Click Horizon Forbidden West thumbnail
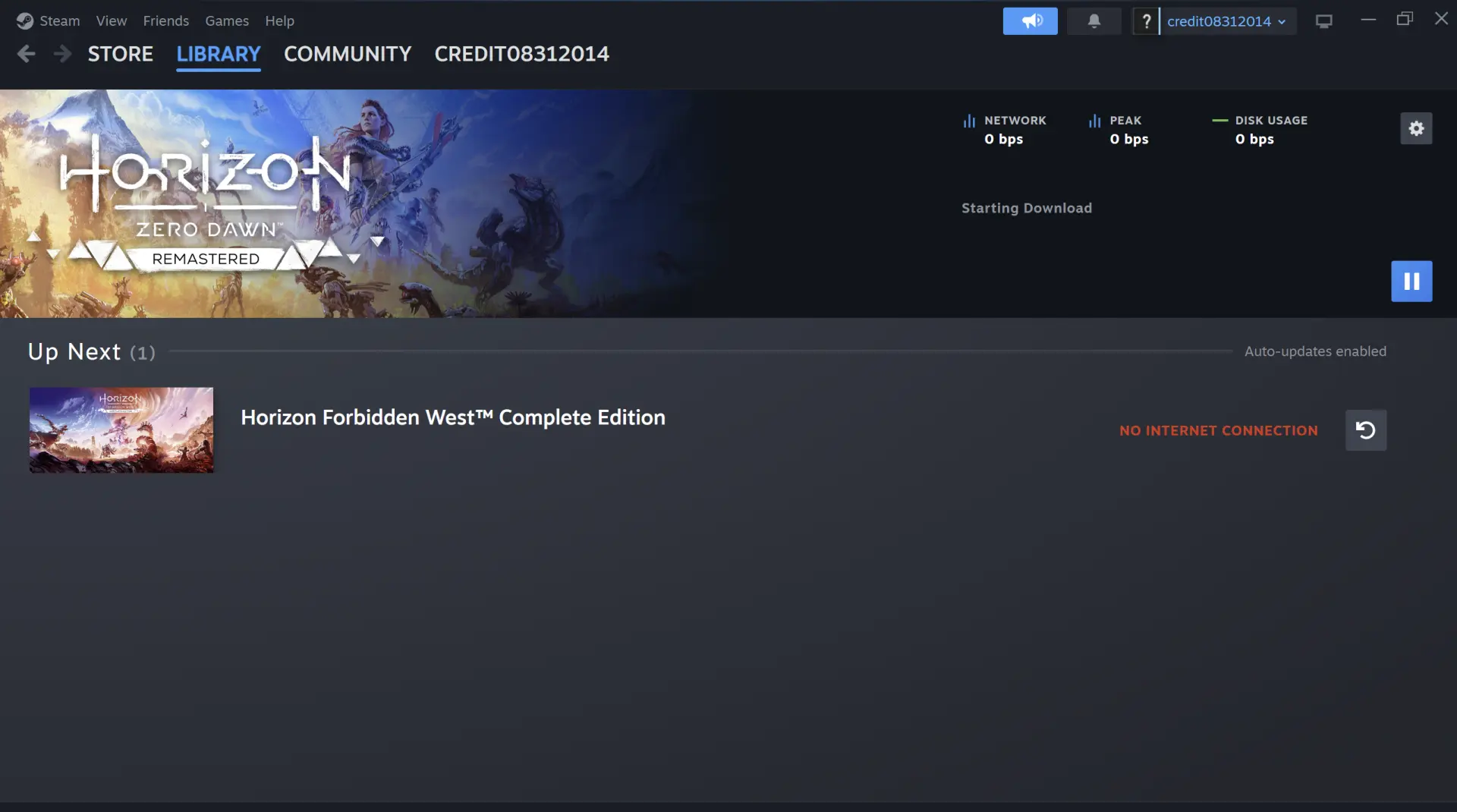Image resolution: width=1457 pixels, height=812 pixels. coord(121,430)
